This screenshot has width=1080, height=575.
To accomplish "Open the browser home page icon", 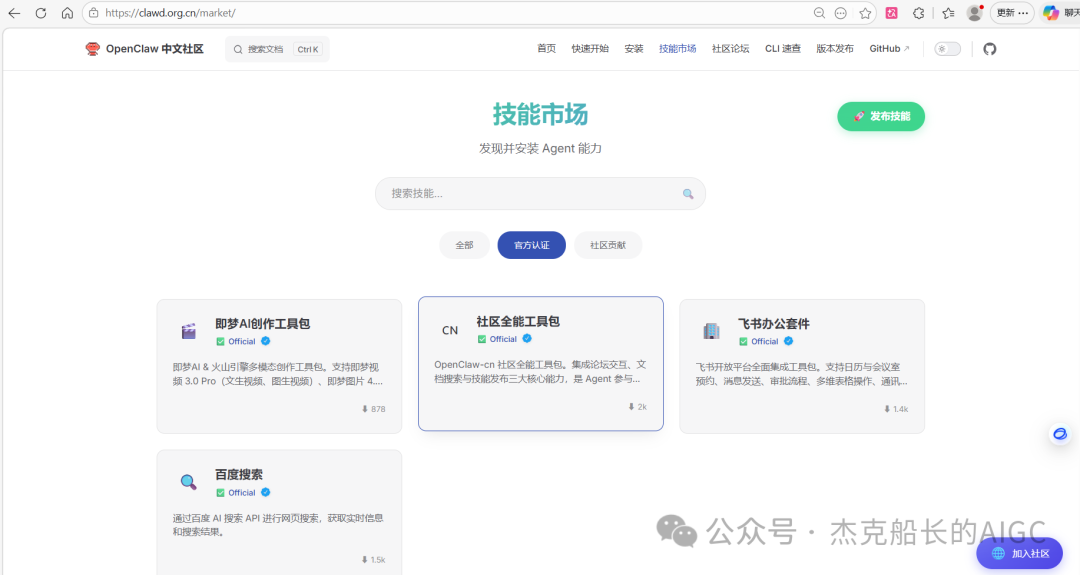I will (x=67, y=13).
